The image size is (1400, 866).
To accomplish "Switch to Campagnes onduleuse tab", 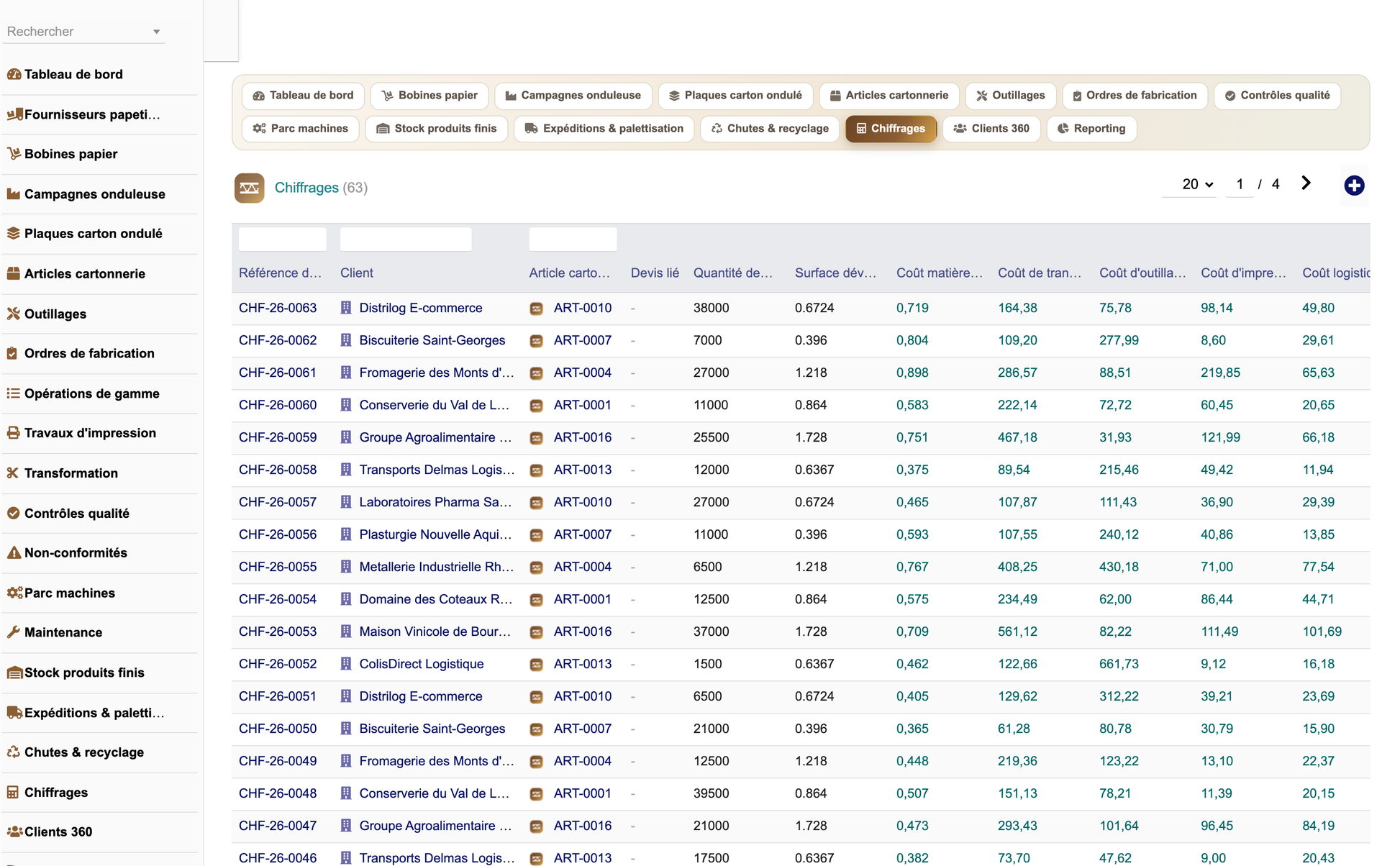I will tap(573, 96).
